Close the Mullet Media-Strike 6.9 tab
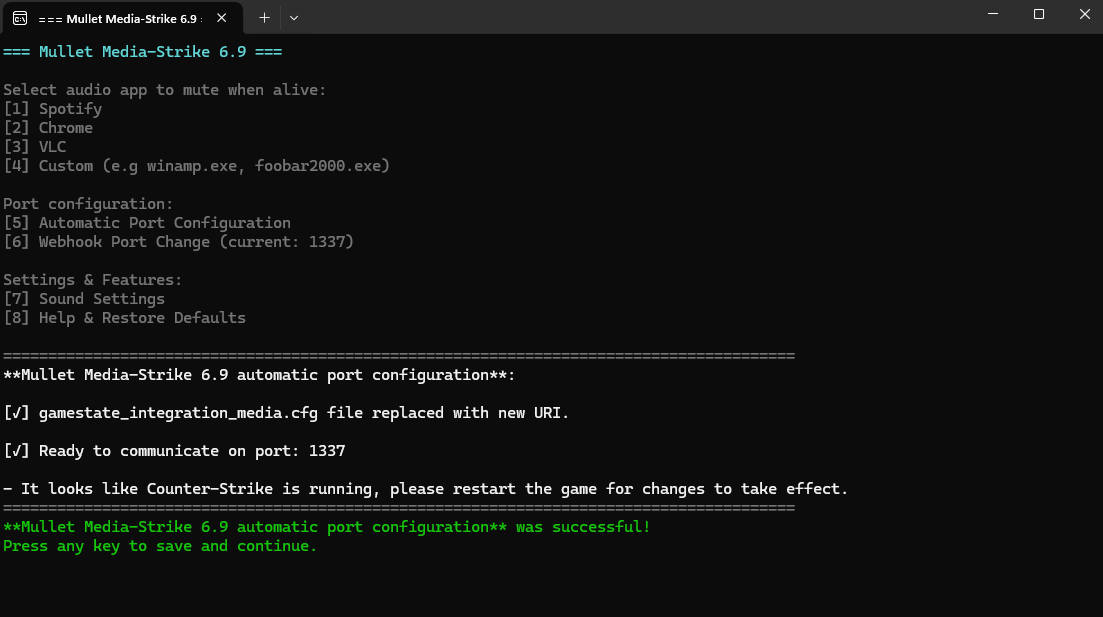Screen dimensions: 1103x617 [222, 18]
